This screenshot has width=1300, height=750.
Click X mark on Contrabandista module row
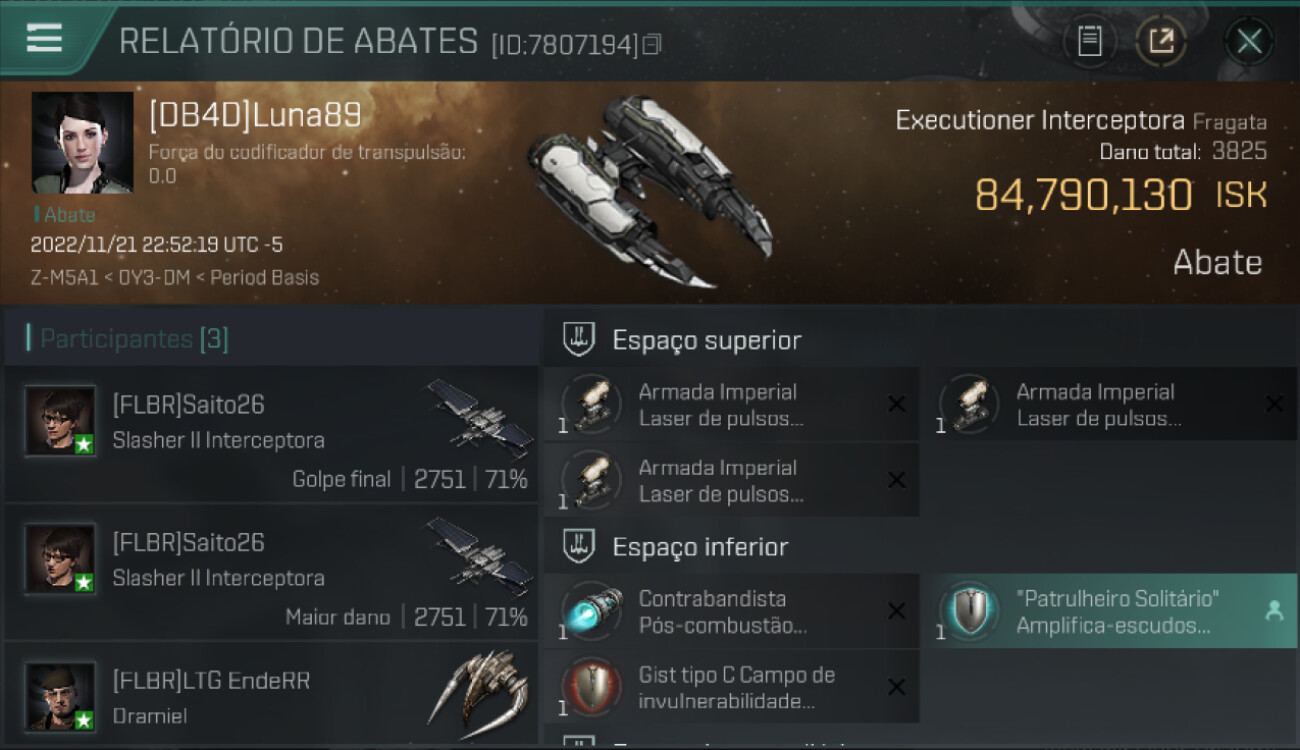(897, 611)
